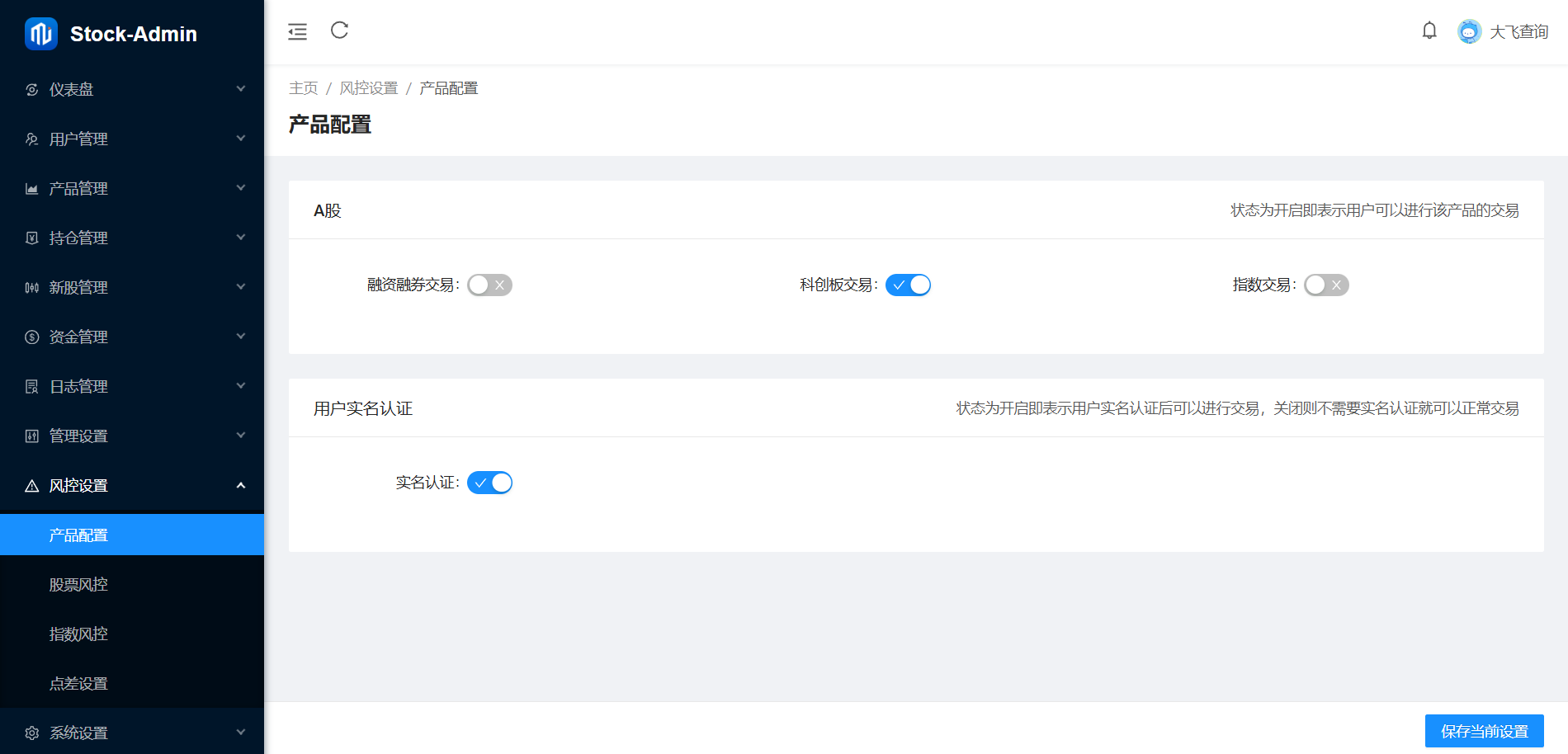Click the dashboard icon beside 仪表盘
This screenshot has width=1568, height=754.
pos(32,90)
